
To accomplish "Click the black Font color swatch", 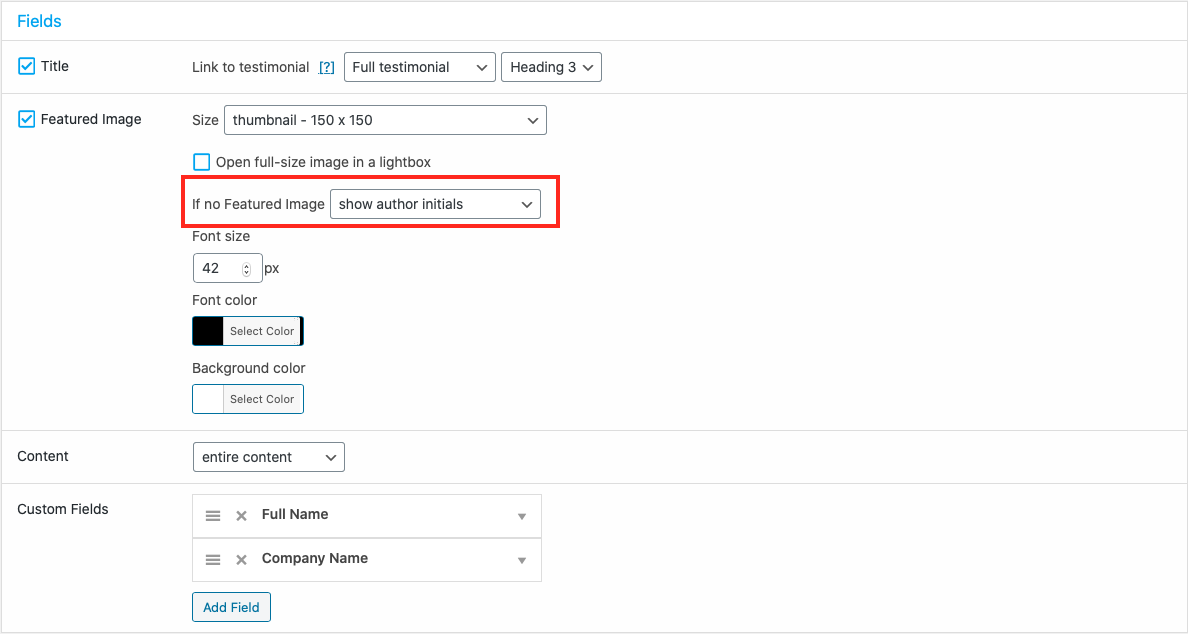I will [x=208, y=331].
